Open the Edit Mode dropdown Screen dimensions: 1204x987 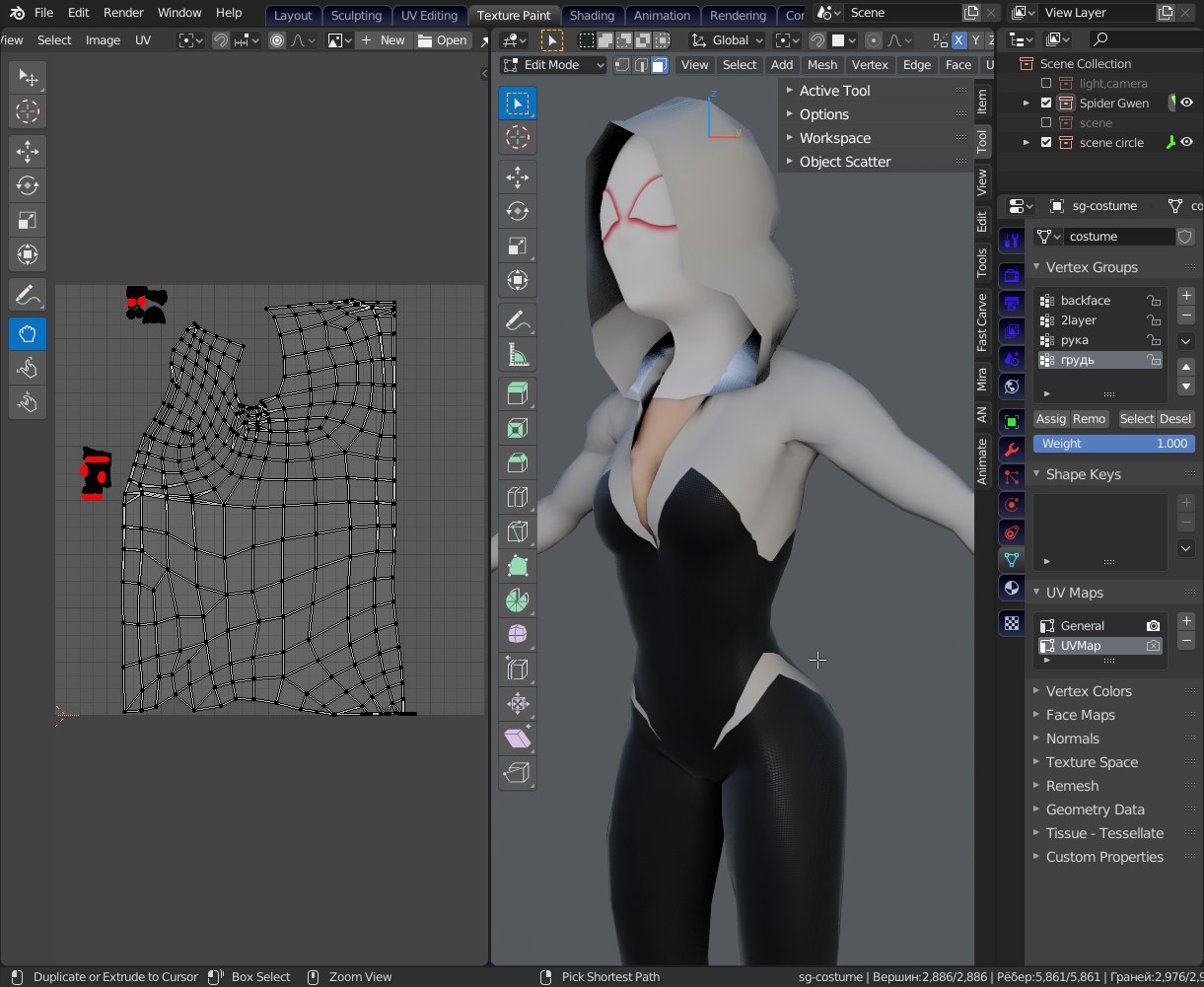click(x=553, y=65)
